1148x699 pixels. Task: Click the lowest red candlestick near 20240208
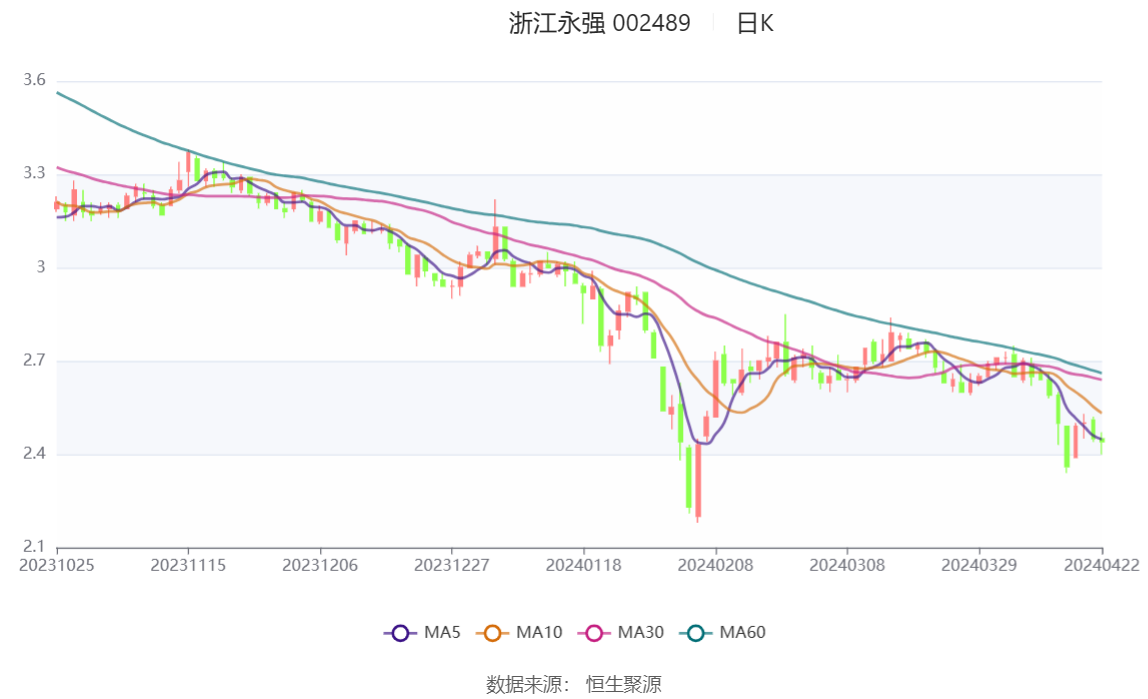point(698,480)
